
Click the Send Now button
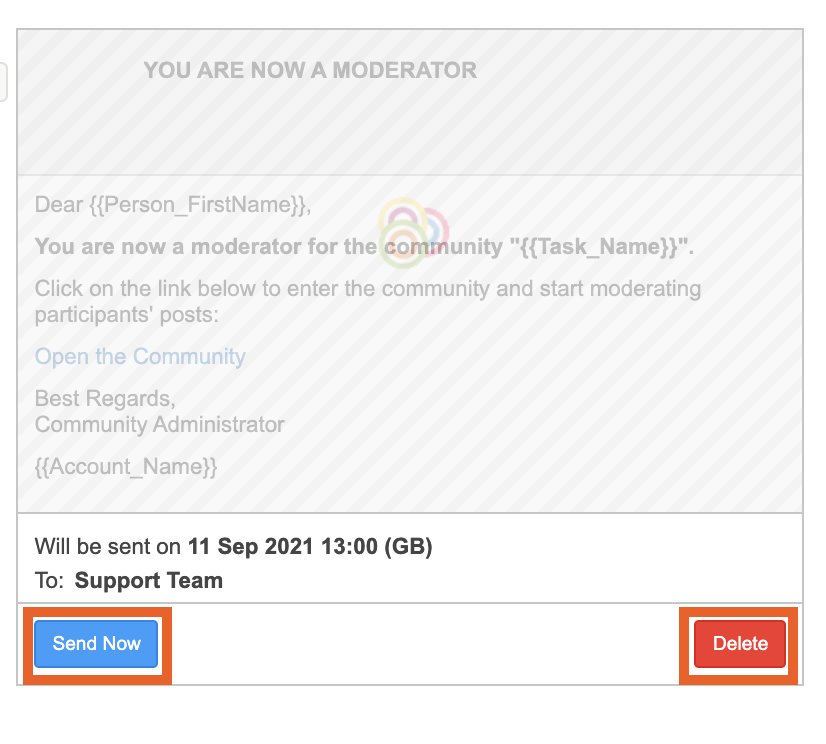tap(96, 644)
